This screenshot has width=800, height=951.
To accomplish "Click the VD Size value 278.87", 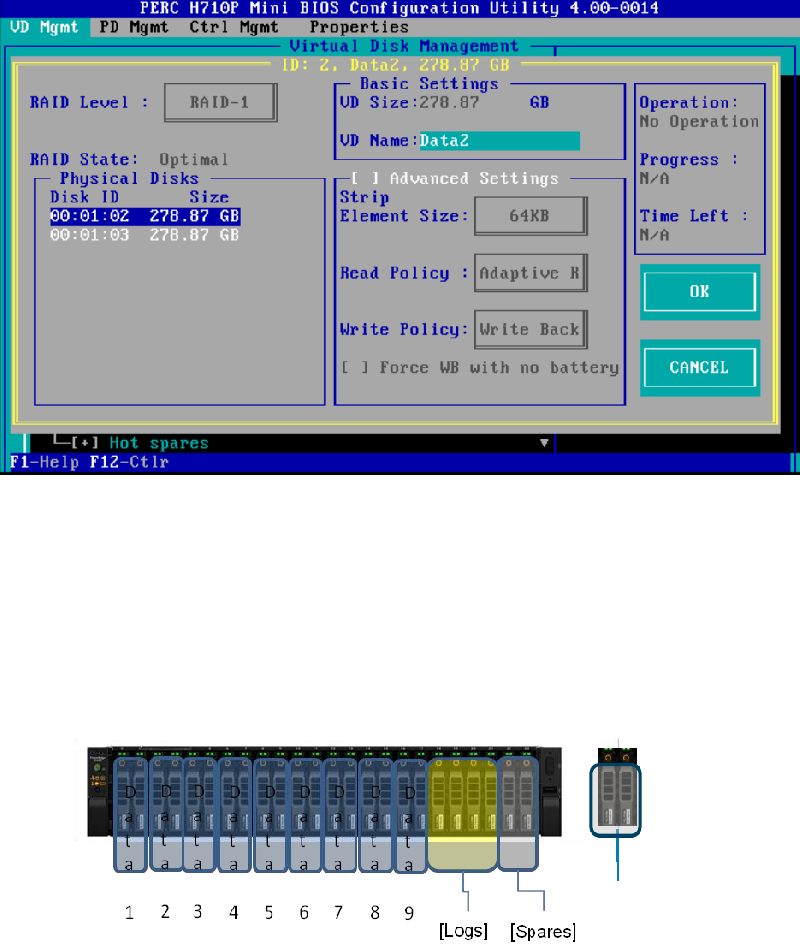I will 449,102.
